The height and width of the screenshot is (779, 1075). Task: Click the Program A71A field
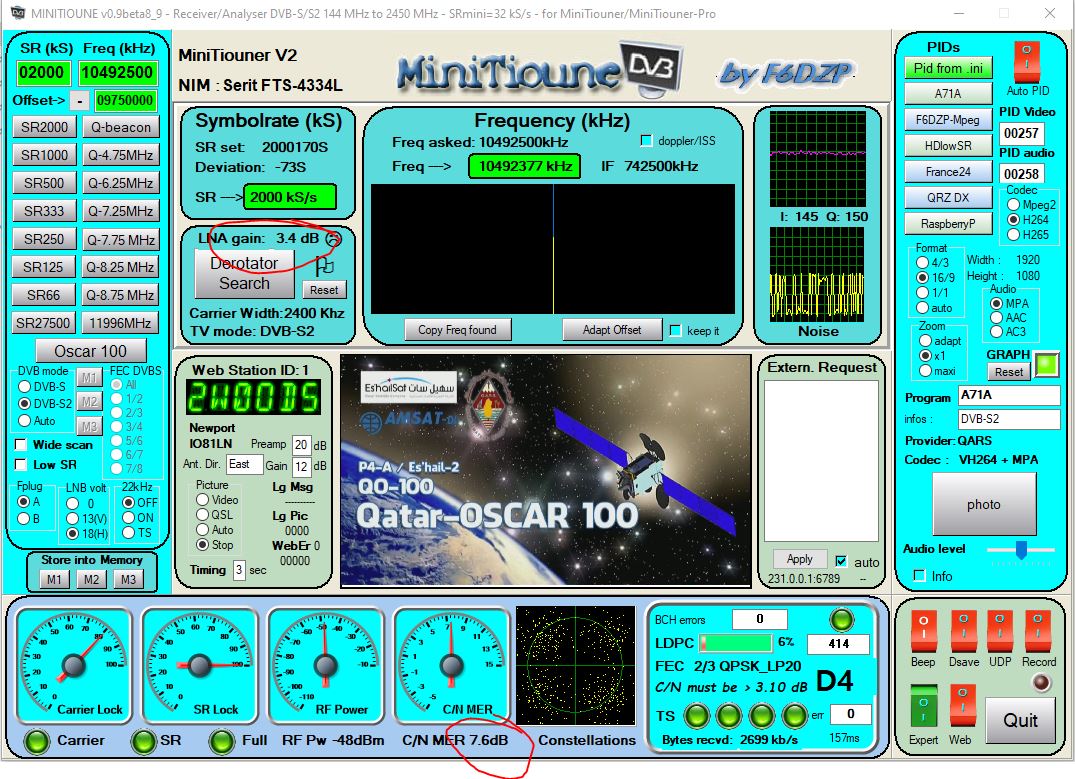click(x=1008, y=395)
